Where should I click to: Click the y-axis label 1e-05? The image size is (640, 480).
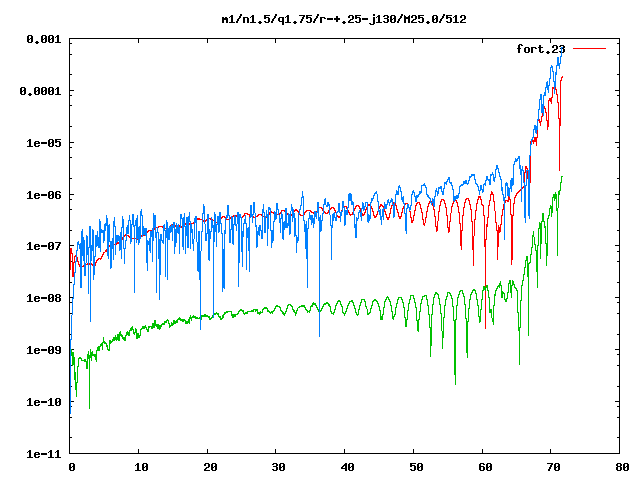44,143
